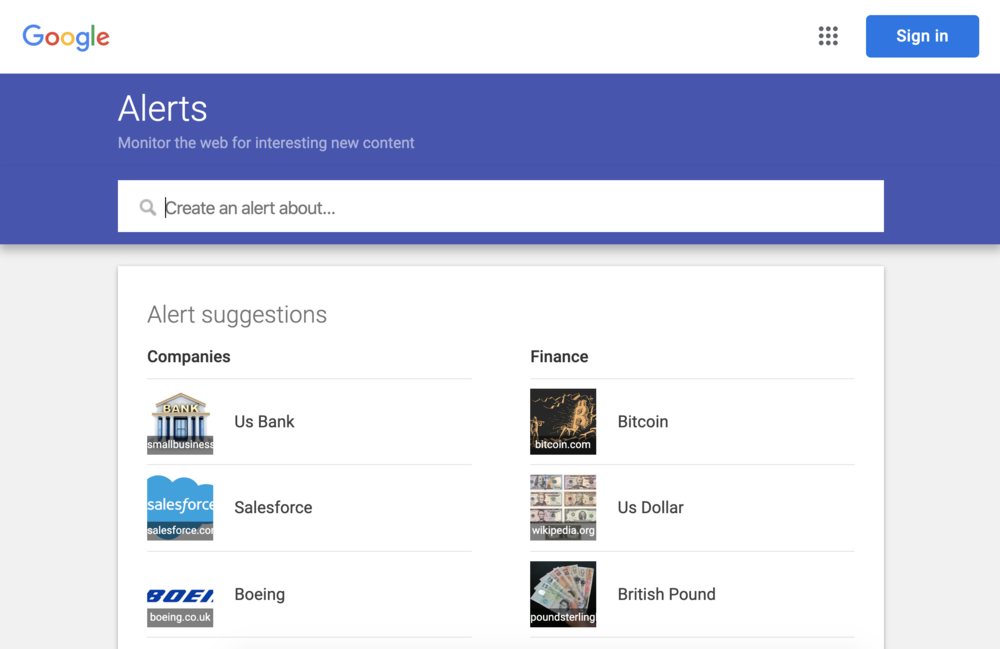The height and width of the screenshot is (649, 1000).
Task: Click the Bitcoin coin icon
Action: click(x=563, y=421)
